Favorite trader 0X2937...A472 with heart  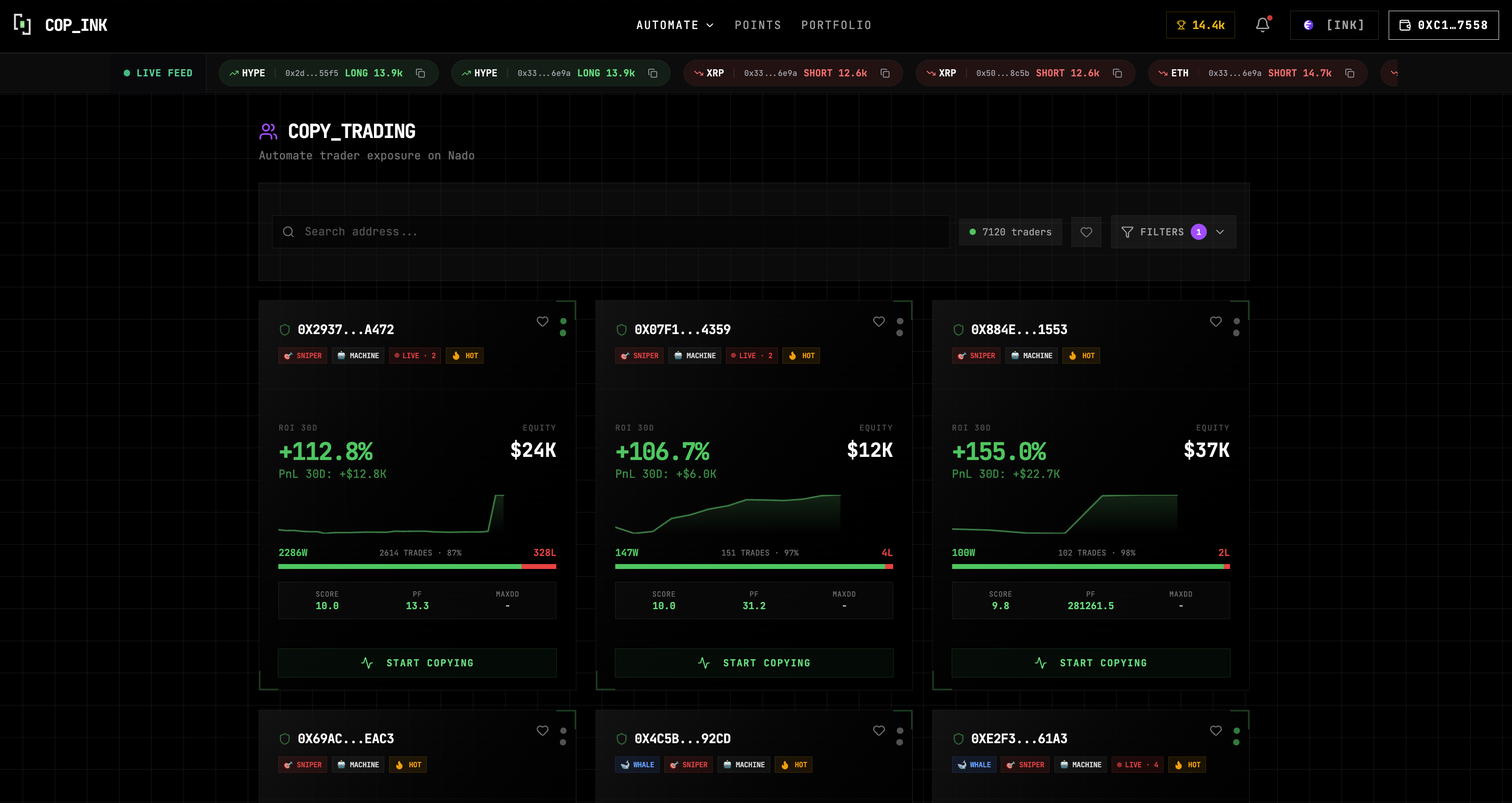click(x=542, y=322)
